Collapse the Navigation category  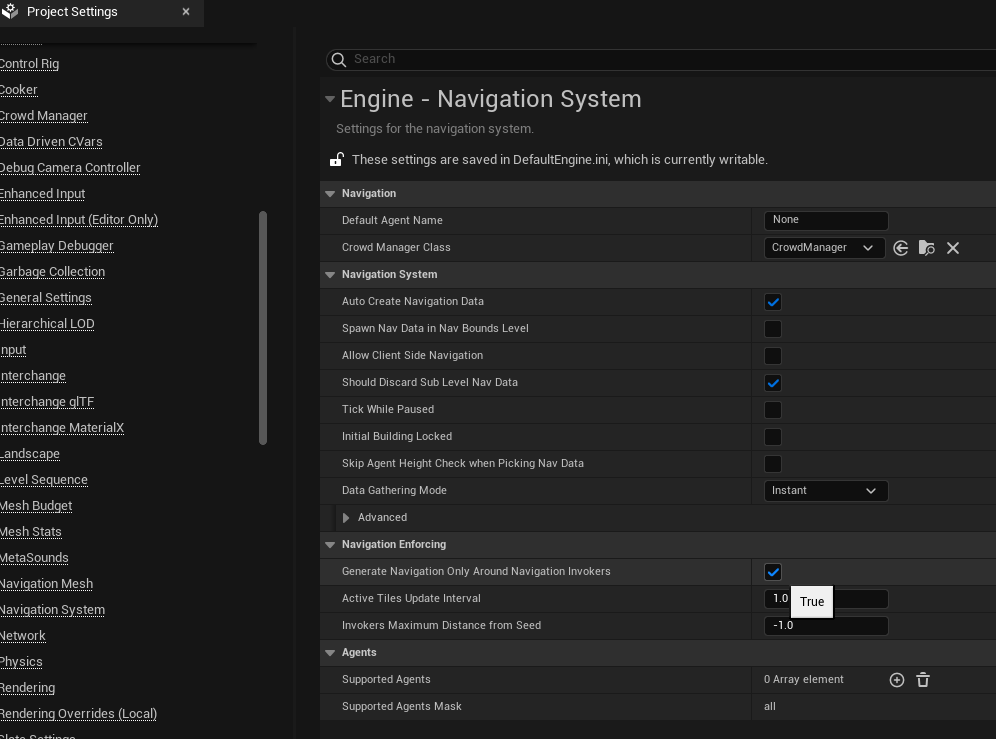[x=330, y=194]
